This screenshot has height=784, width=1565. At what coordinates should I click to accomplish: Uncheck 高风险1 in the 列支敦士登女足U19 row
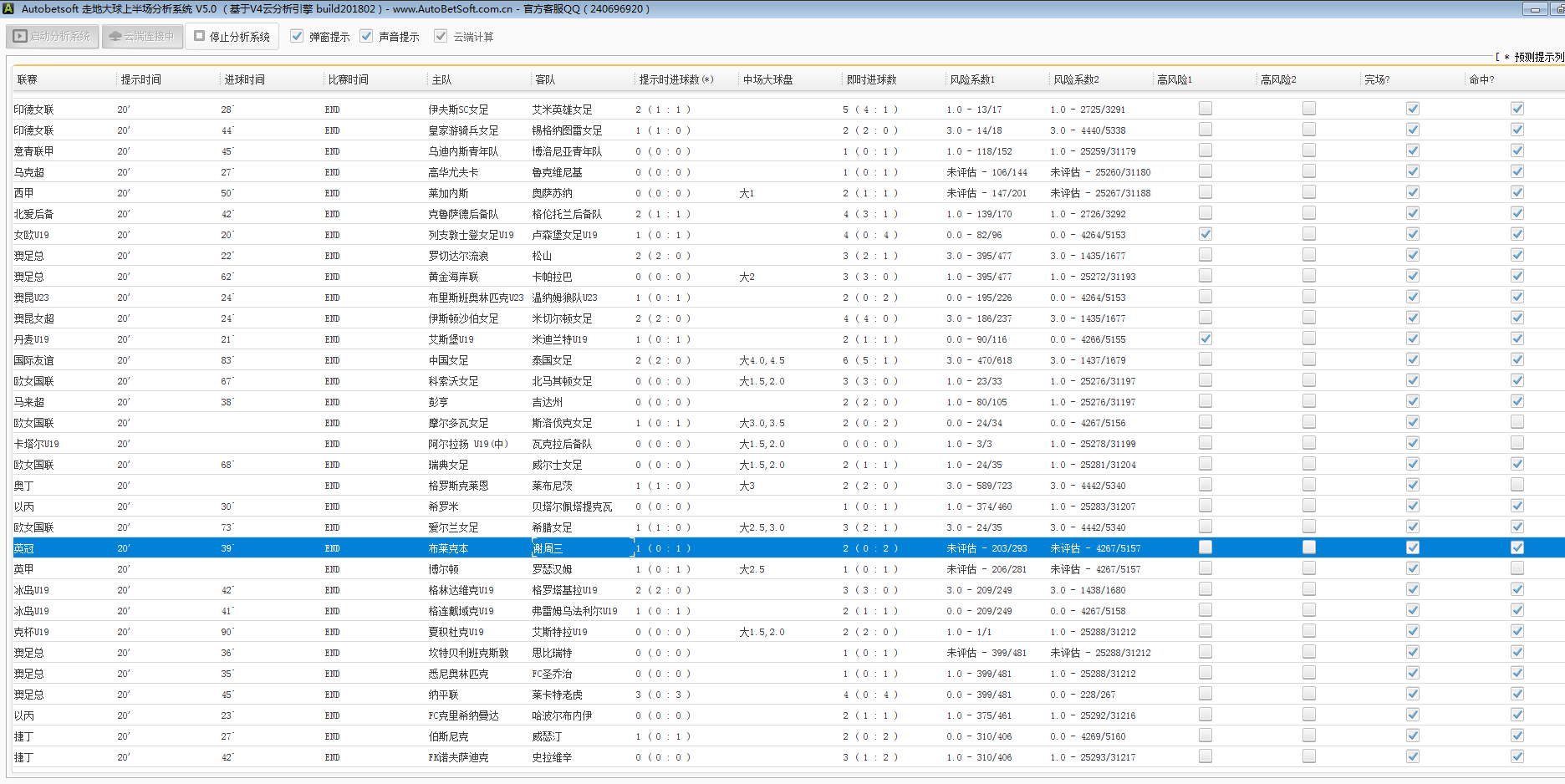[1205, 234]
